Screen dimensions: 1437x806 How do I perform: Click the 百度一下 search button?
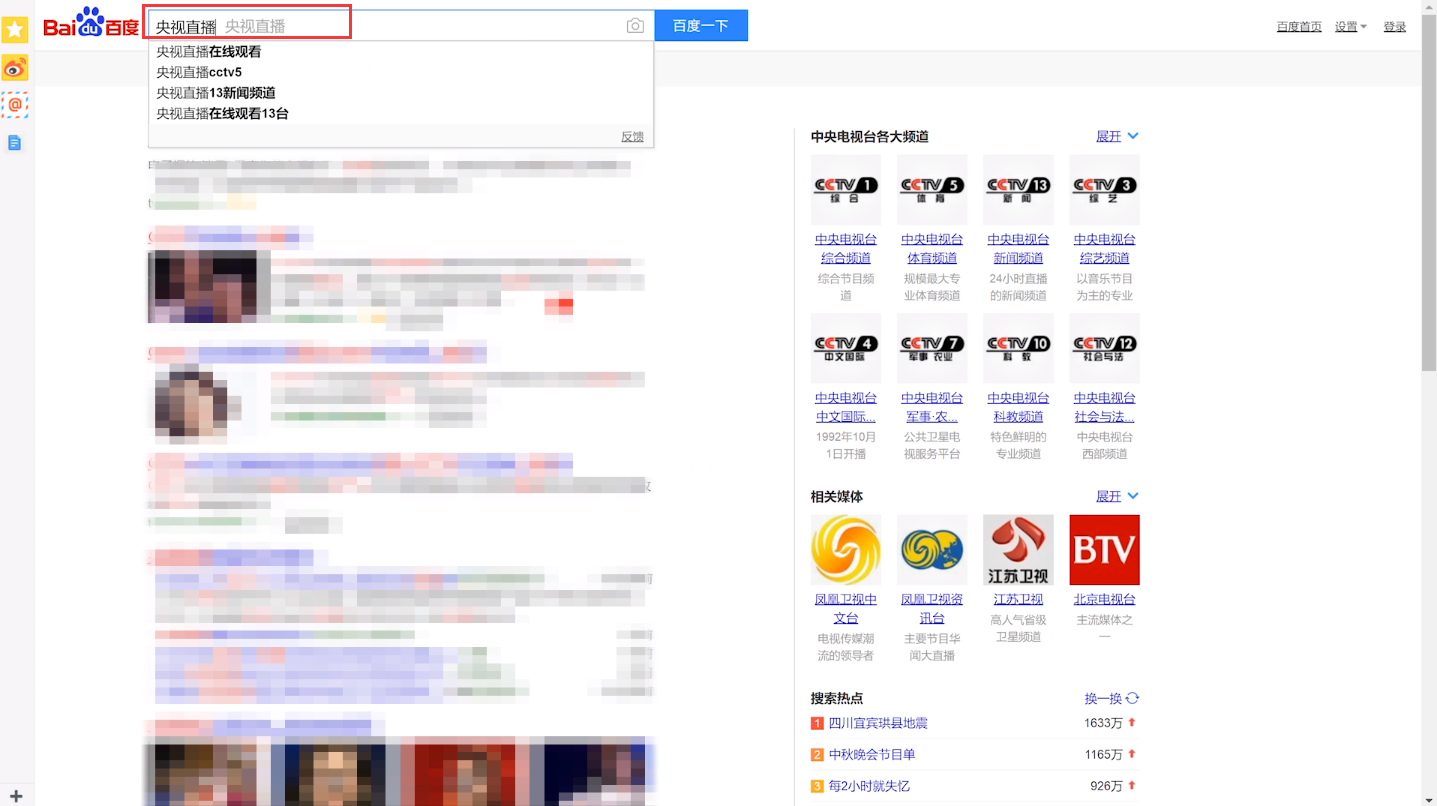pos(701,26)
